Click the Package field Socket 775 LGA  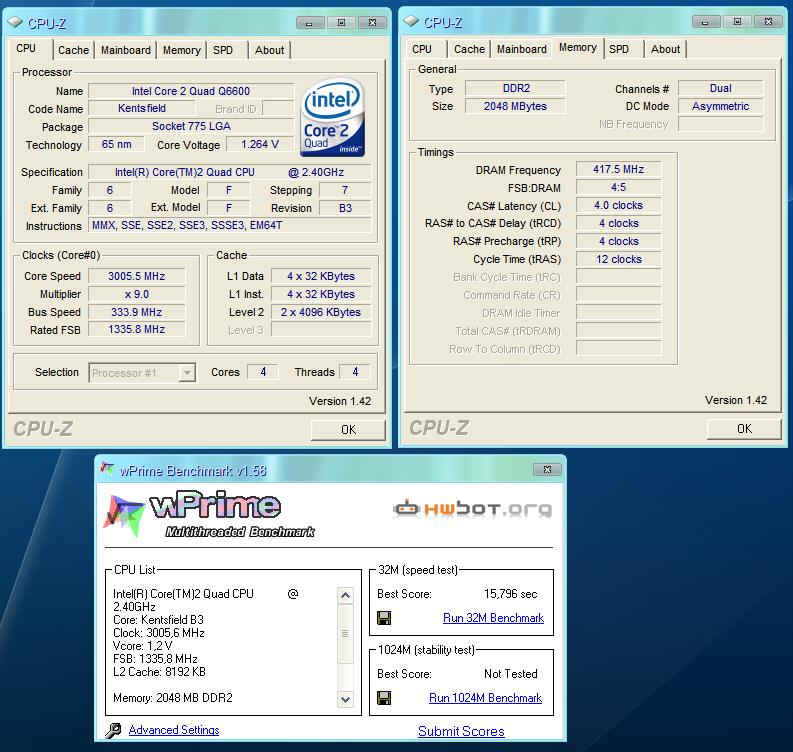(x=191, y=126)
